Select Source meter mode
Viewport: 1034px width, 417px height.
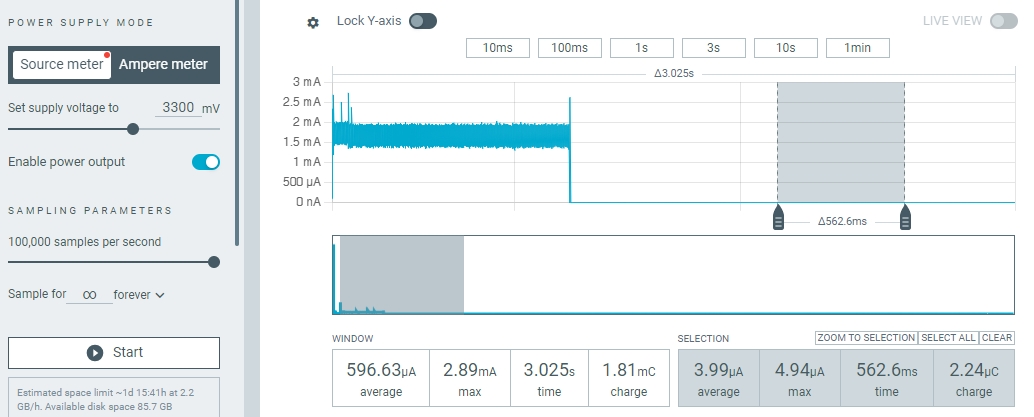62,64
